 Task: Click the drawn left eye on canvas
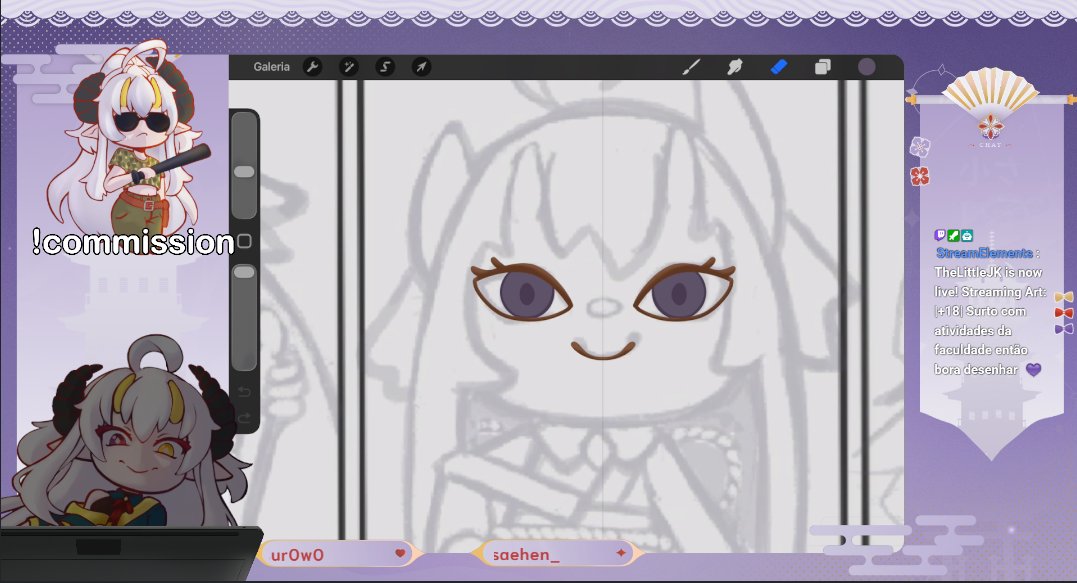tap(522, 290)
